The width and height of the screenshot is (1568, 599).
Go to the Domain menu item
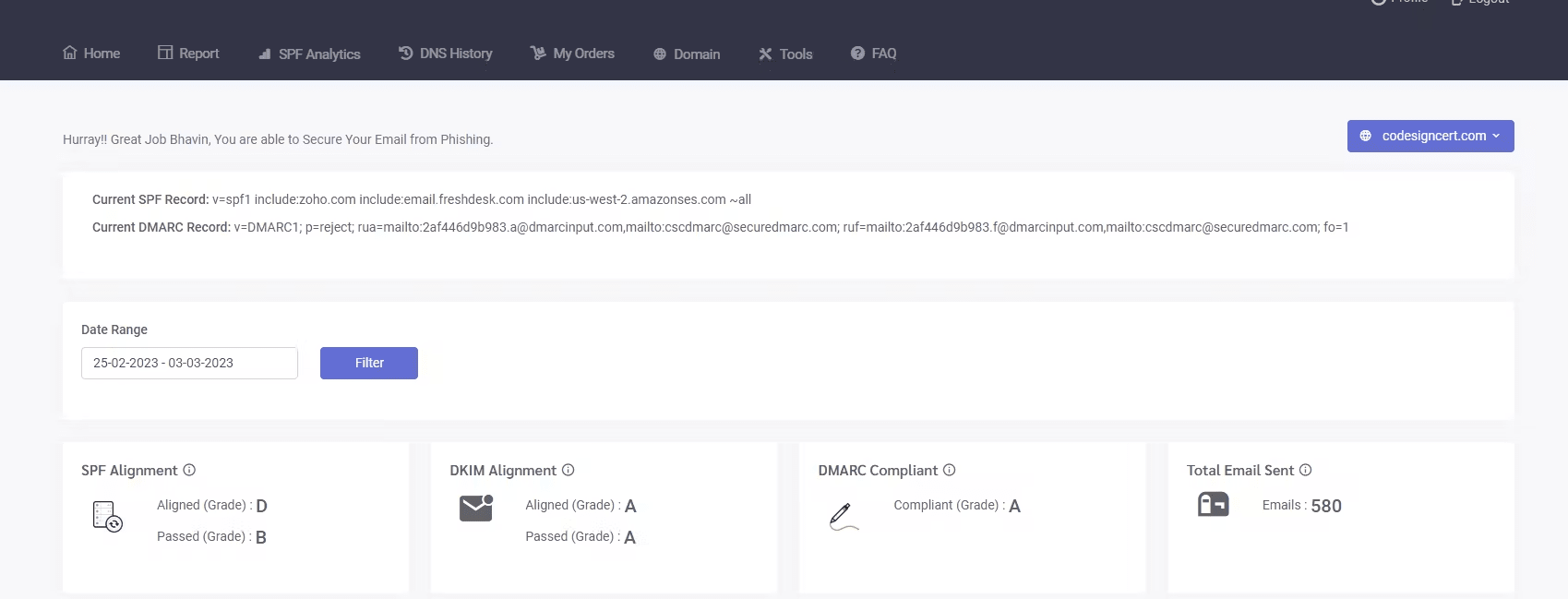pyautogui.click(x=687, y=54)
